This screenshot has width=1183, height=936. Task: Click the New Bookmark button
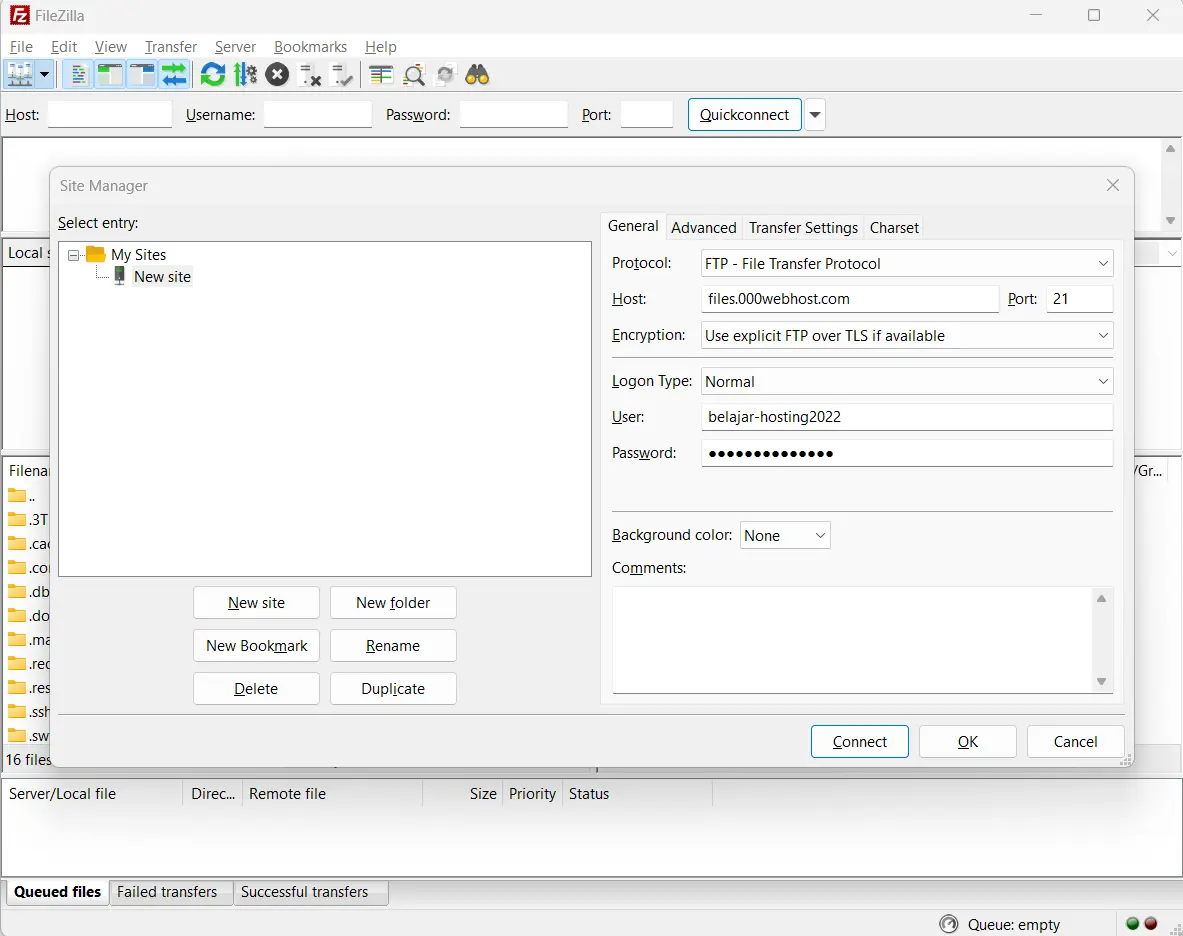(x=257, y=646)
